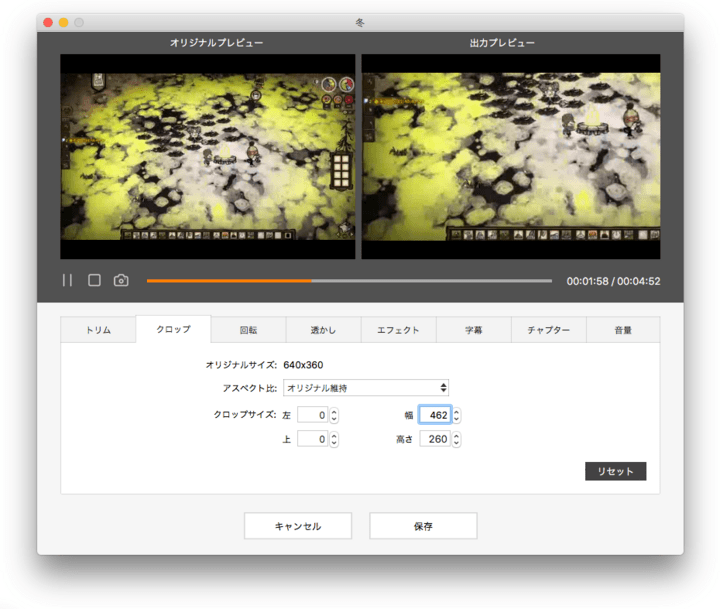Open the 字幕 tab
The width and height of the screenshot is (720, 609).
click(x=474, y=330)
